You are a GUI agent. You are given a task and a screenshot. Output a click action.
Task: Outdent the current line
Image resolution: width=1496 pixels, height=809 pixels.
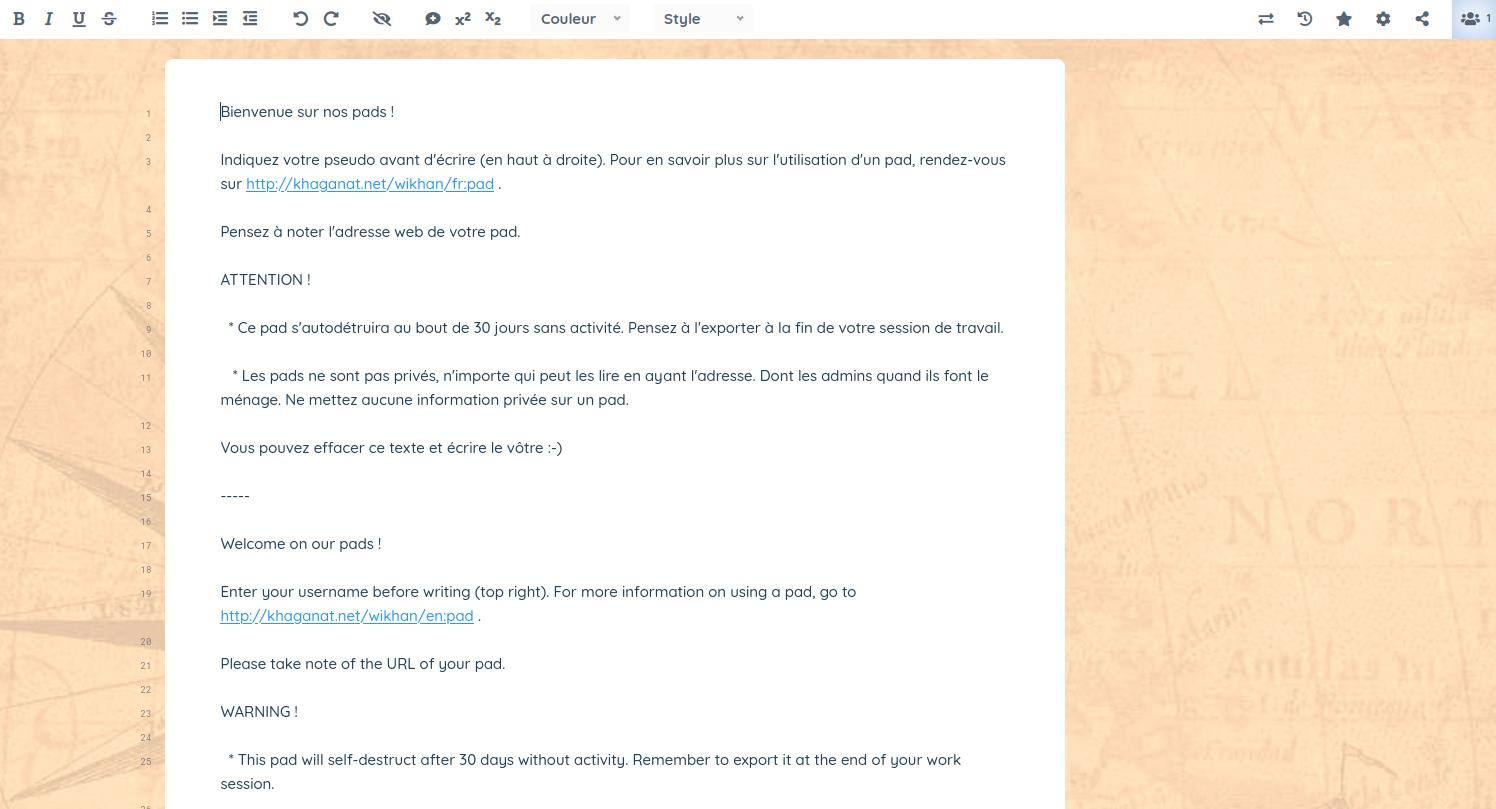pyautogui.click(x=250, y=19)
